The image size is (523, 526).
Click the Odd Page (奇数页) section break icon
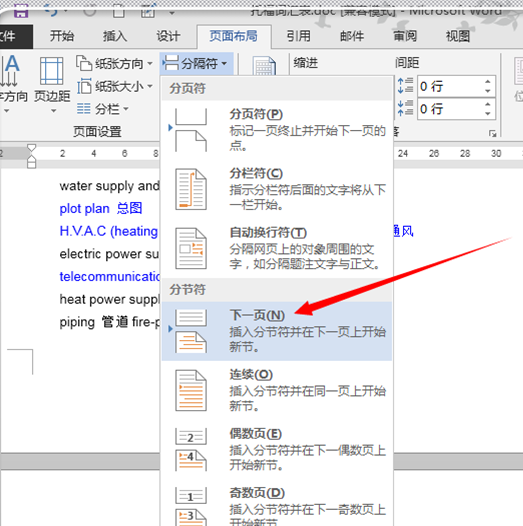coord(191,507)
